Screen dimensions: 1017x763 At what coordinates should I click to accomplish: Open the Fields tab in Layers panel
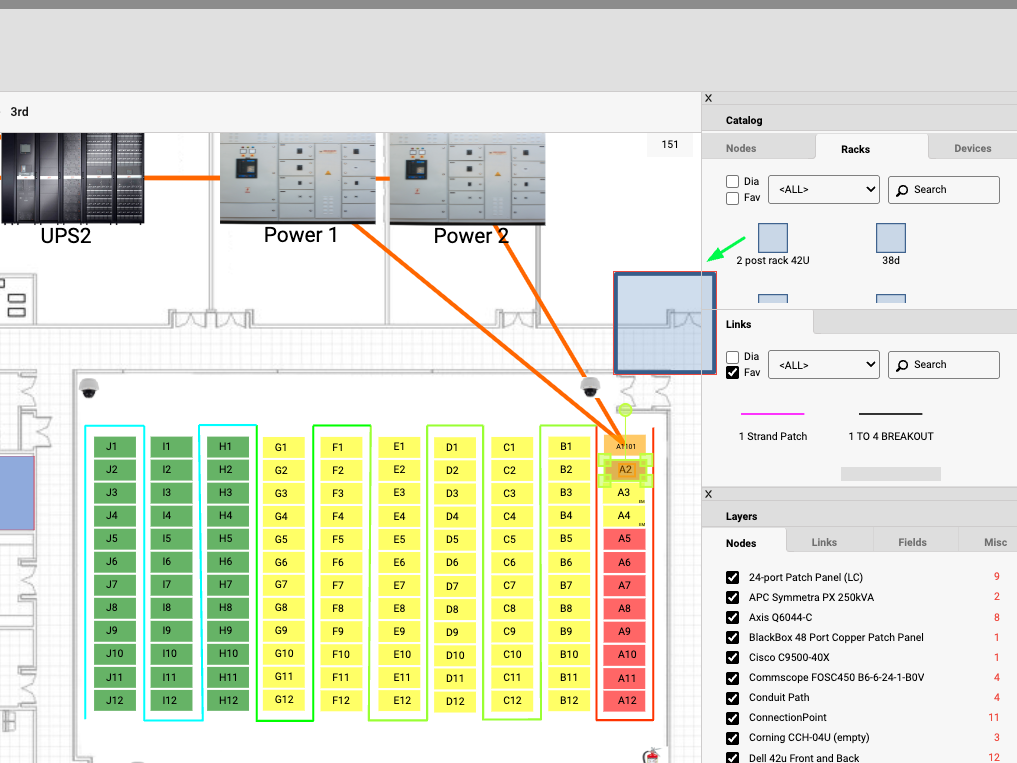(912, 542)
